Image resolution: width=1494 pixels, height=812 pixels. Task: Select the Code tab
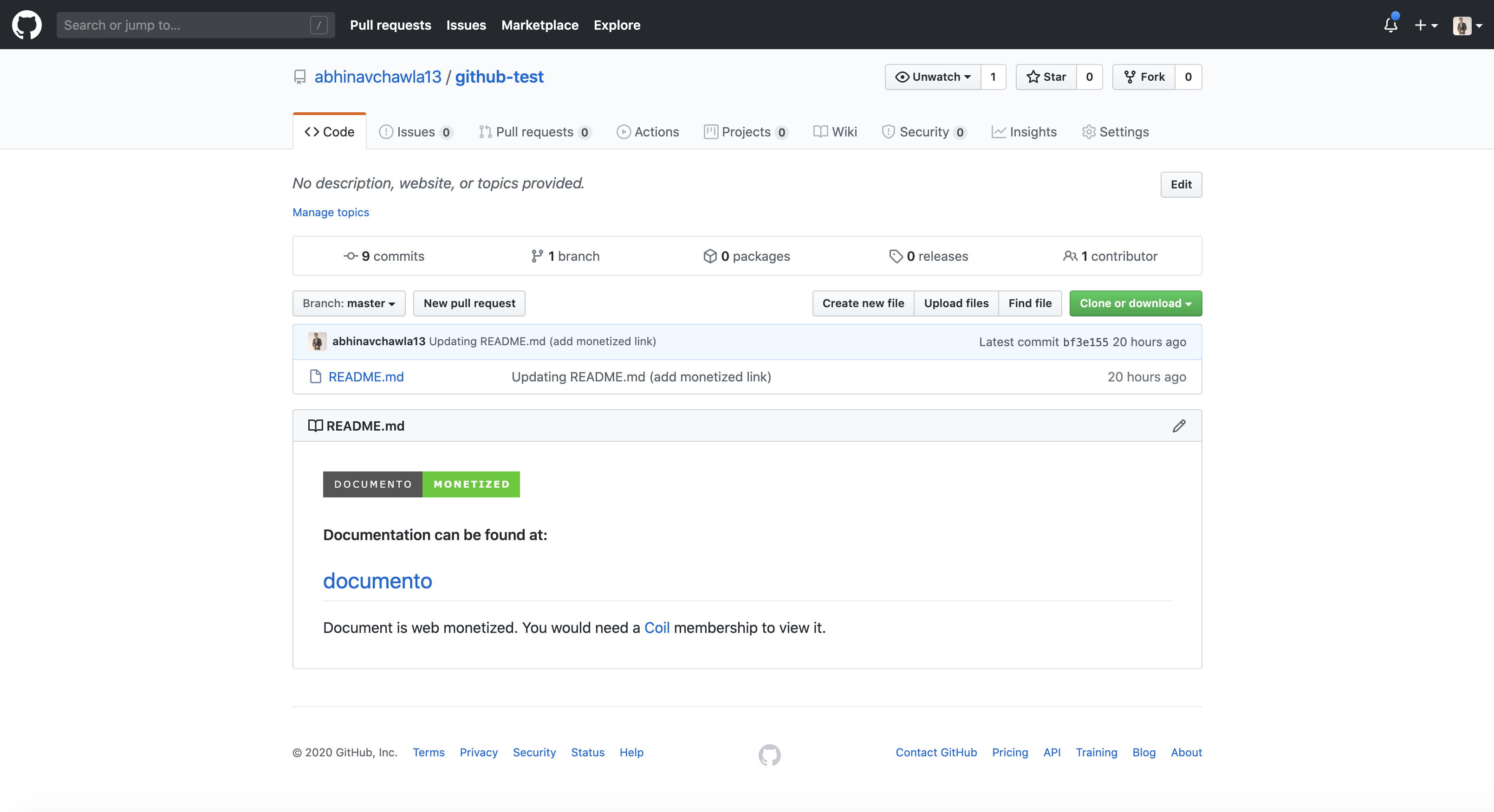[x=330, y=132]
